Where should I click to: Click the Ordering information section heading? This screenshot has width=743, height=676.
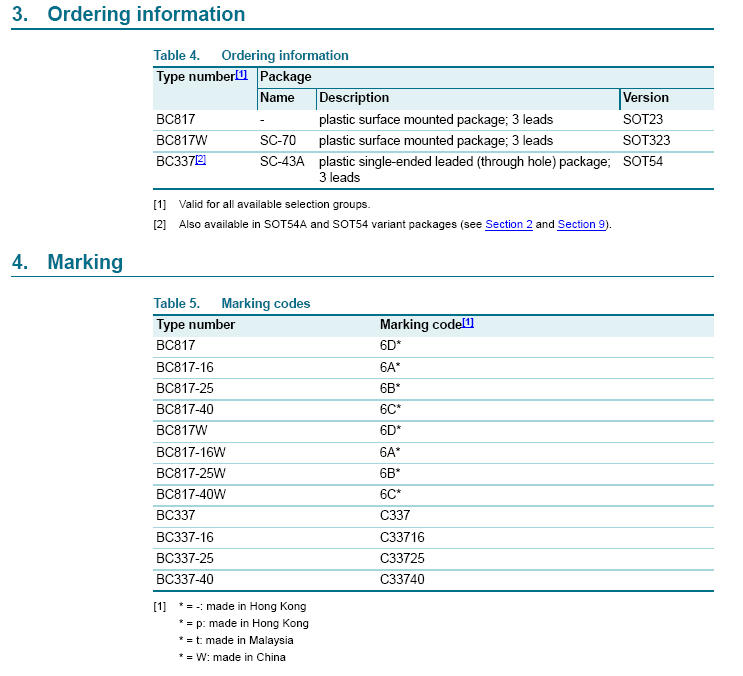click(145, 15)
